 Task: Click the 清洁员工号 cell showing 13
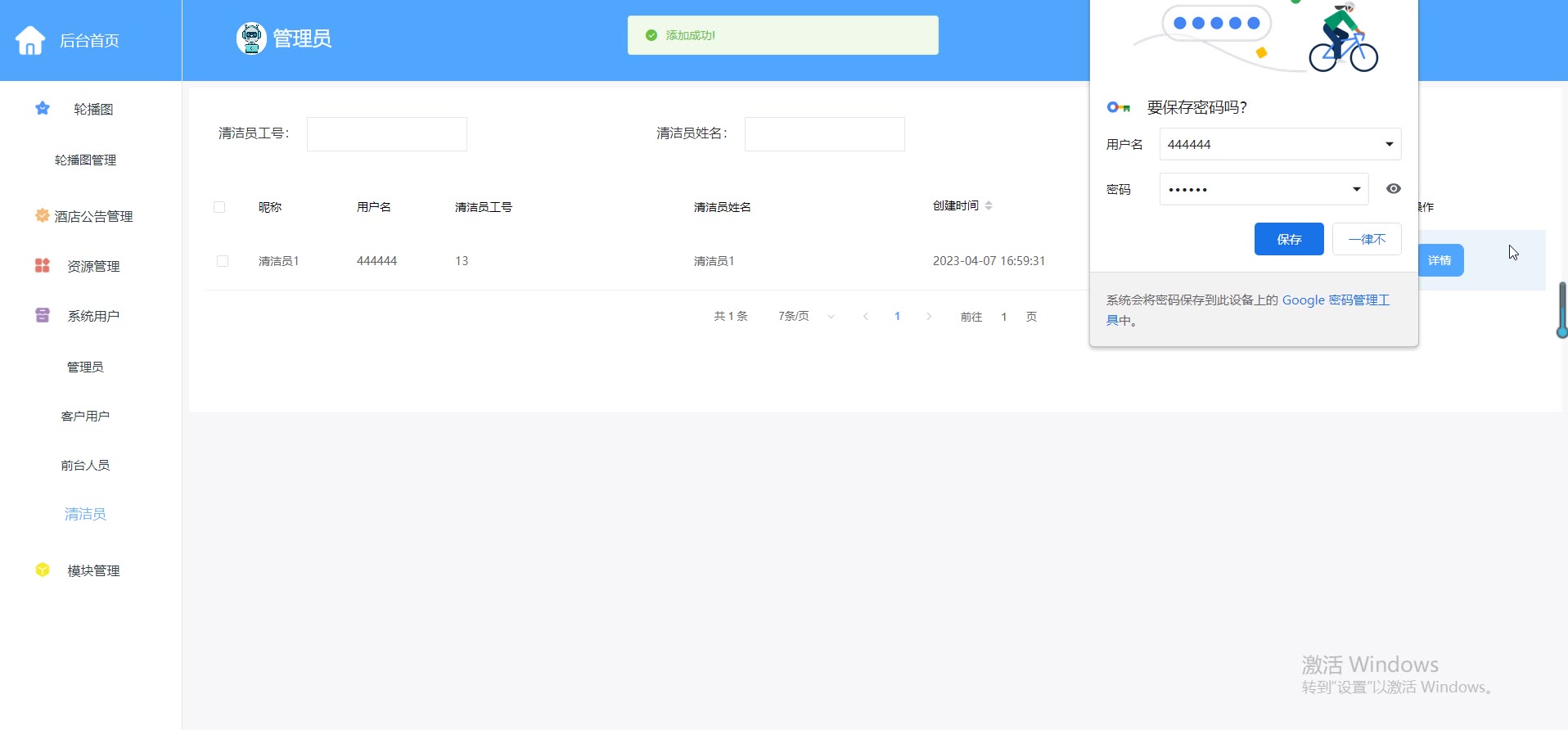pos(462,261)
